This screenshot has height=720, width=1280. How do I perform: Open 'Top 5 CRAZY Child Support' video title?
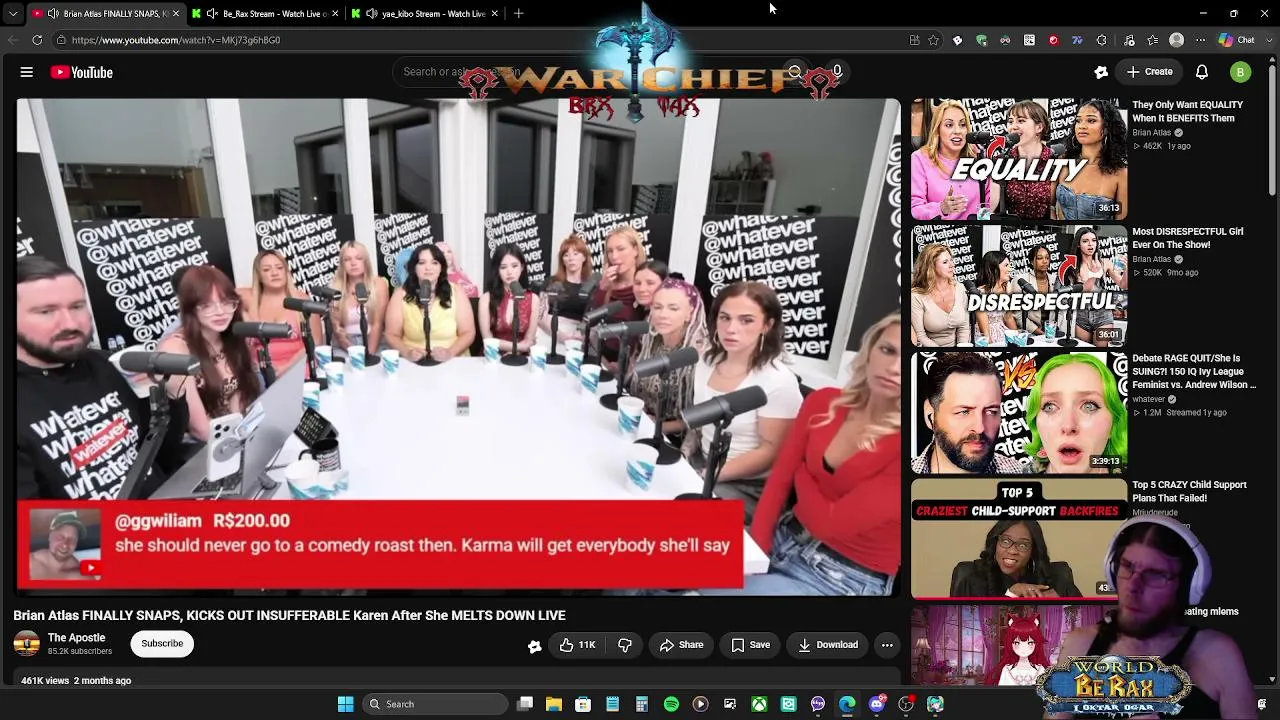[x=1189, y=491]
